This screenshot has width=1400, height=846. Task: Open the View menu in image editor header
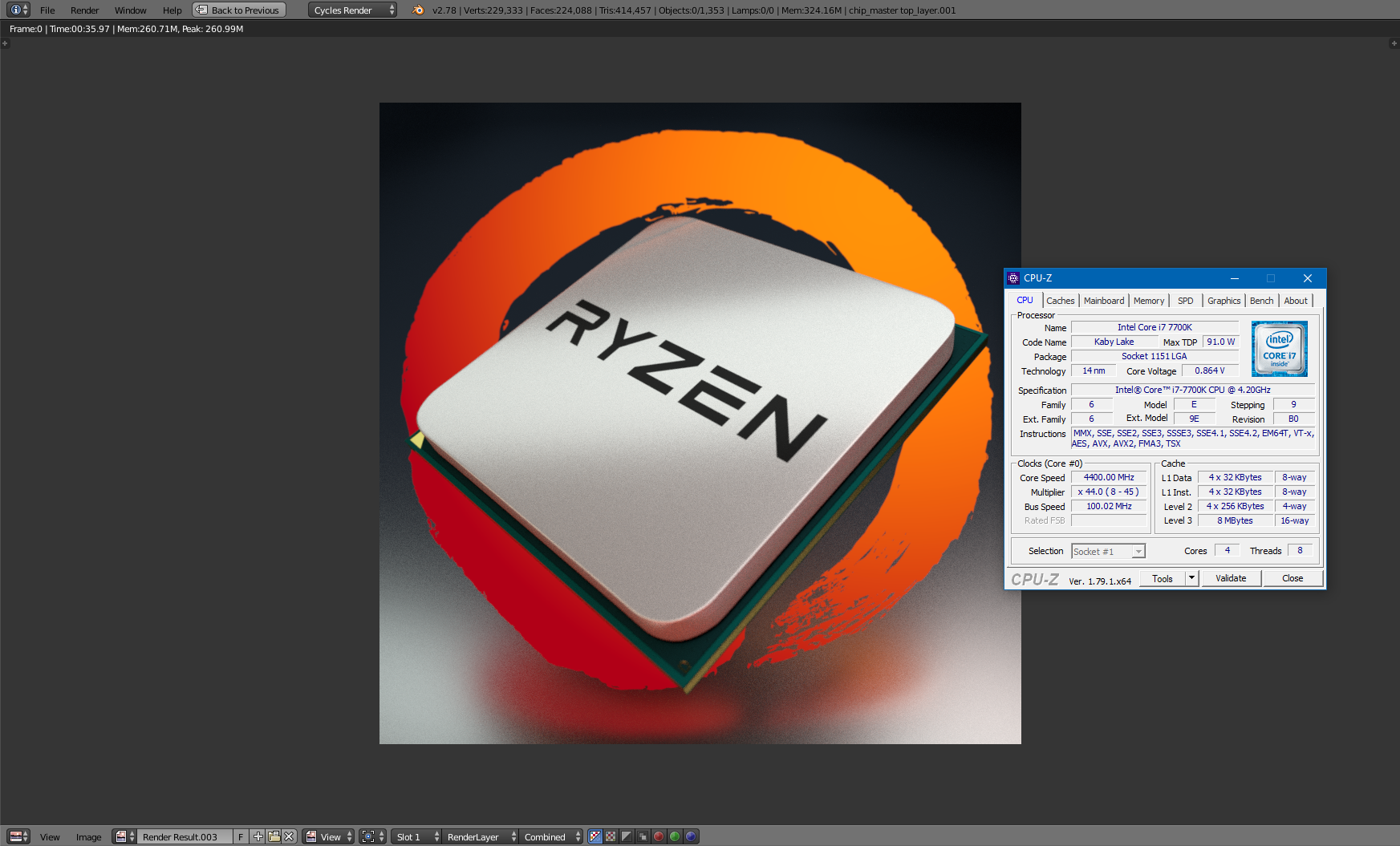[50, 837]
